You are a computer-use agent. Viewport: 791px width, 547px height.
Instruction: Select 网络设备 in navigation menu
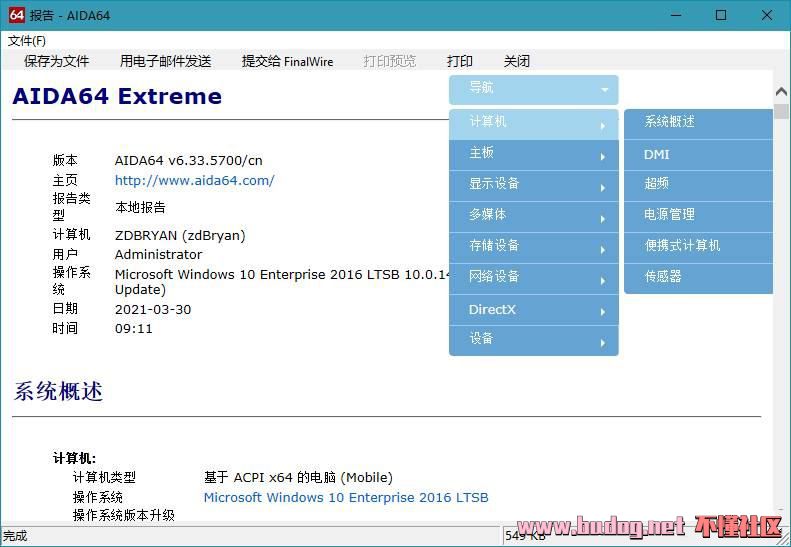tap(534, 279)
